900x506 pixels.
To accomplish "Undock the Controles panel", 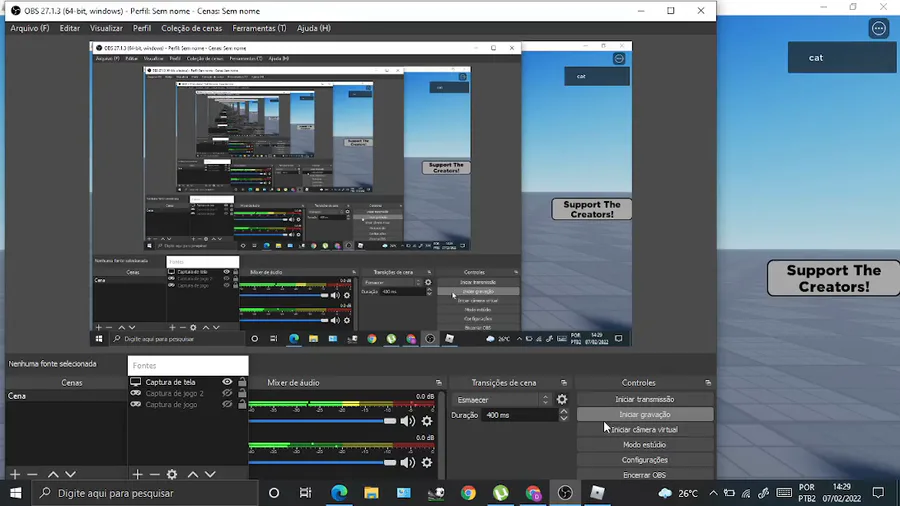I will click(708, 383).
